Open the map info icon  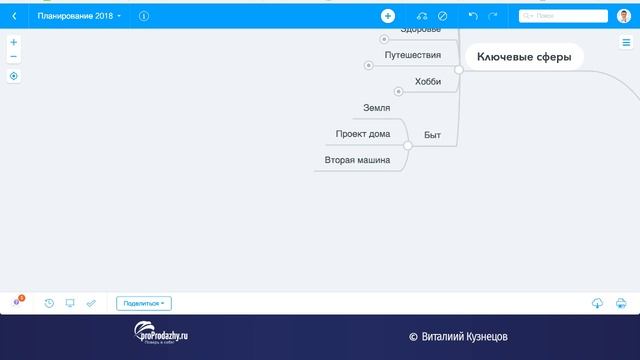coord(144,16)
